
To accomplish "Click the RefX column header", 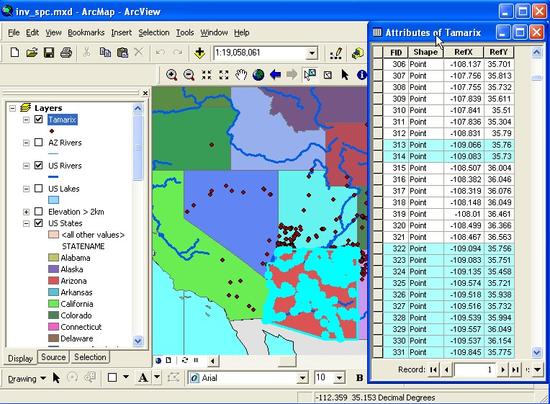I will [x=464, y=52].
